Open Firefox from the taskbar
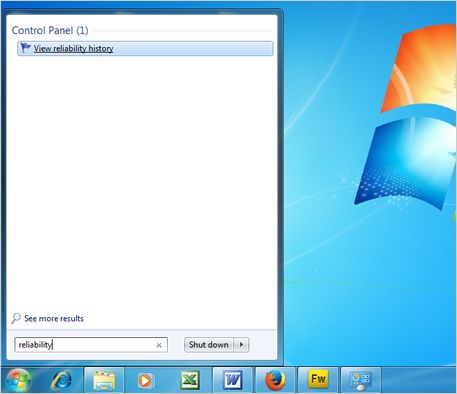The width and height of the screenshot is (457, 394). (x=275, y=380)
